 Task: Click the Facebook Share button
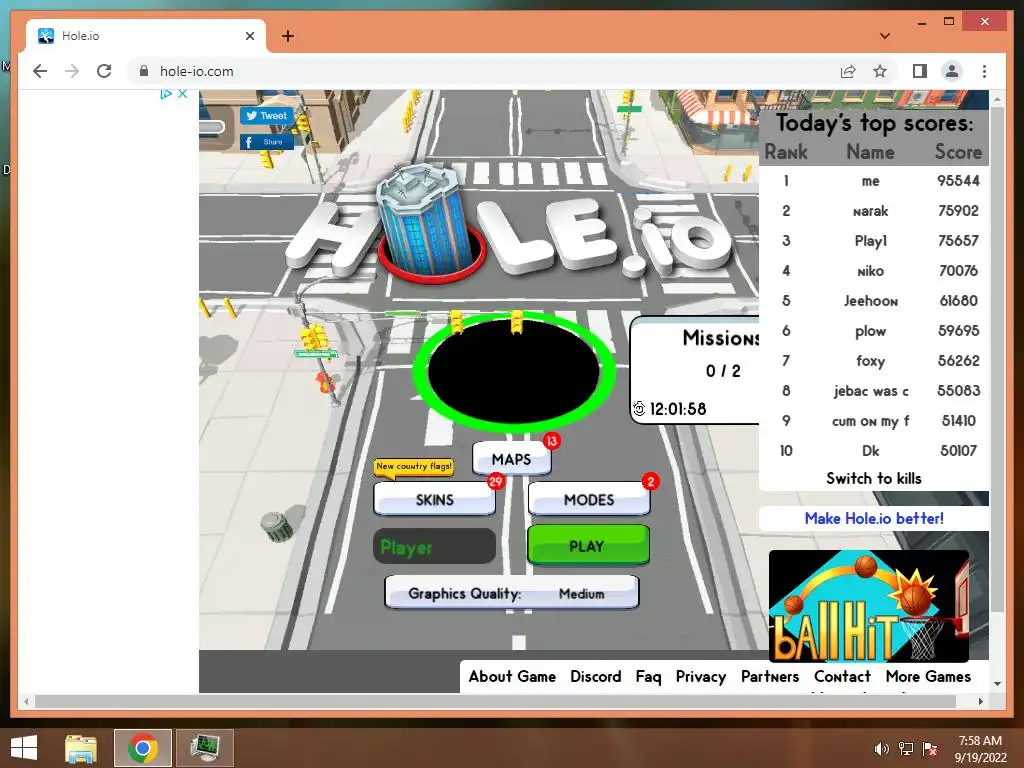coord(266,142)
